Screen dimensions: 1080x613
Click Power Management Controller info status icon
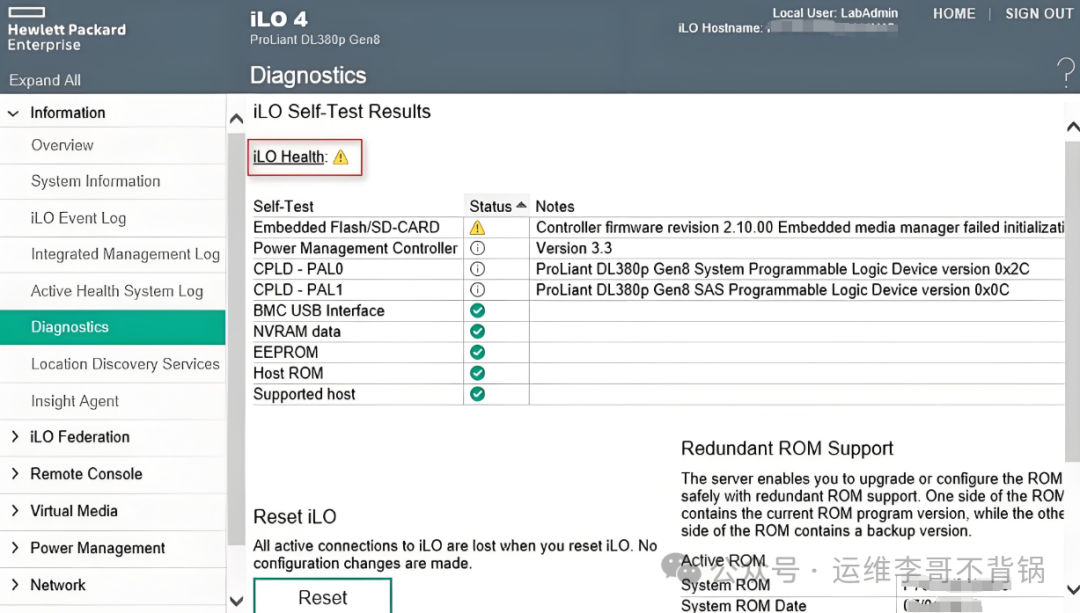pos(477,248)
